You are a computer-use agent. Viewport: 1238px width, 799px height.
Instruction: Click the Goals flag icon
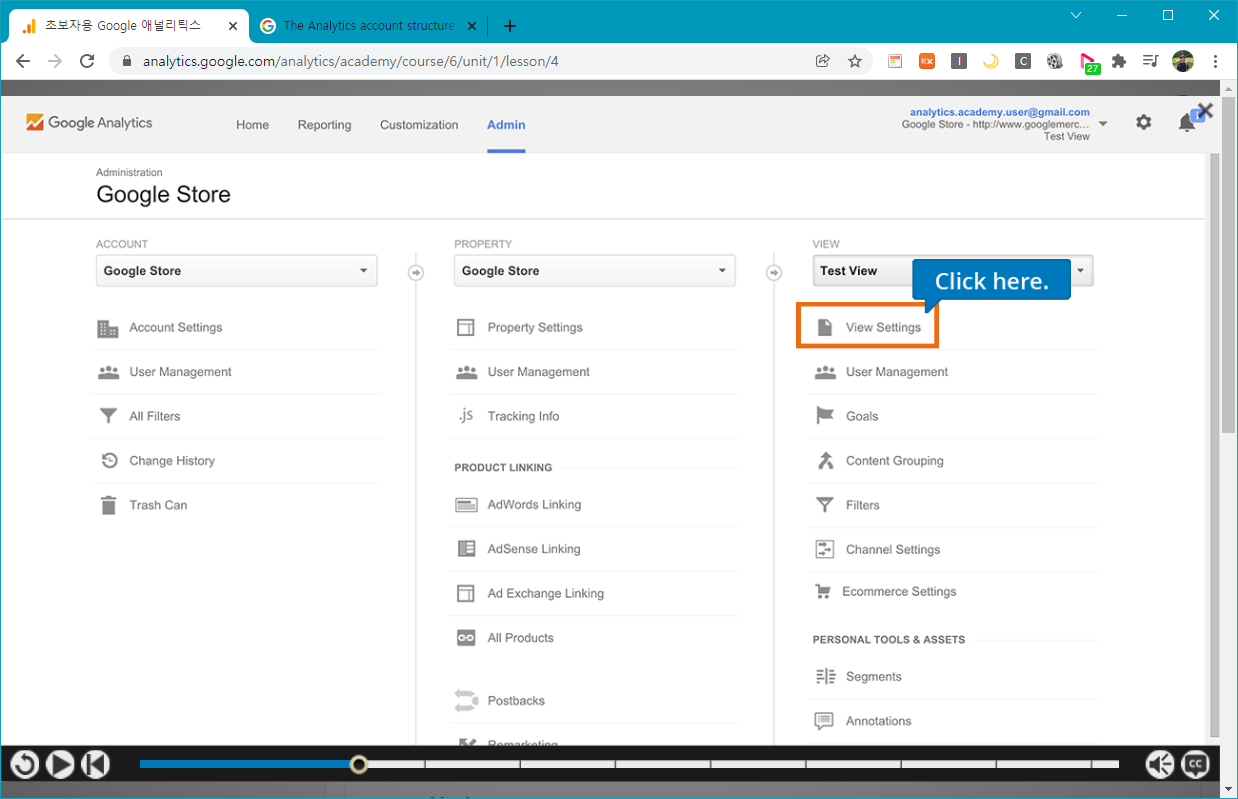coord(825,416)
